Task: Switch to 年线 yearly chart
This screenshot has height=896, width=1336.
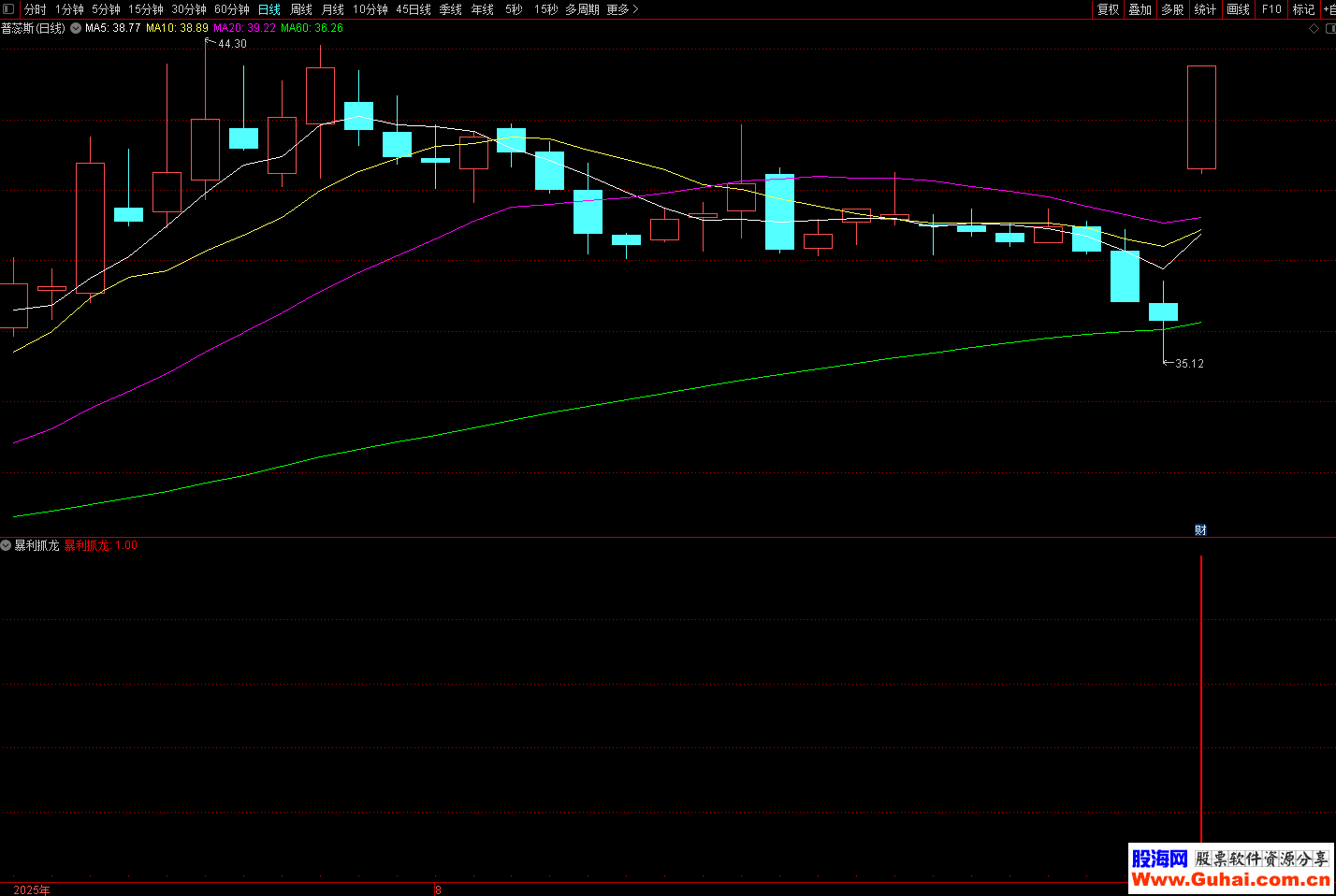Action: [483, 9]
